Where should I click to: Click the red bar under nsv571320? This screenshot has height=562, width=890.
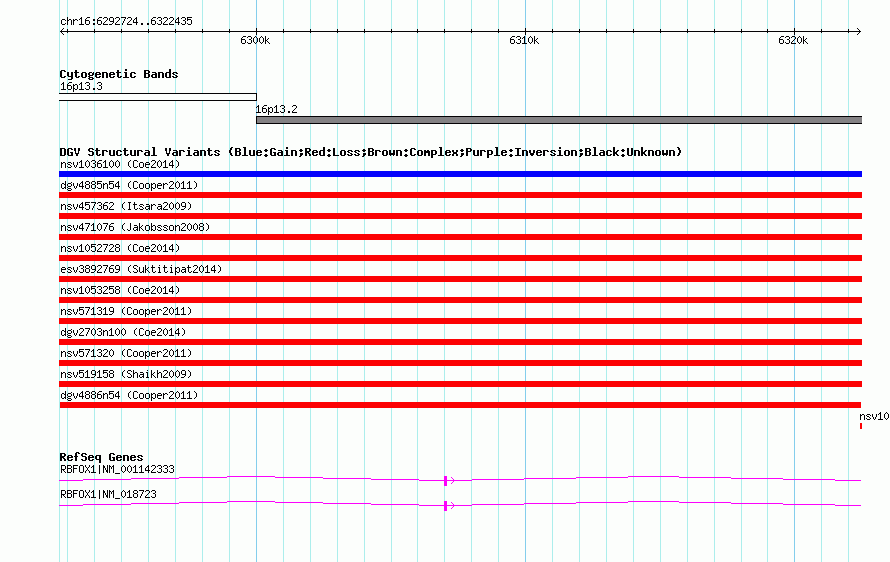tap(460, 363)
